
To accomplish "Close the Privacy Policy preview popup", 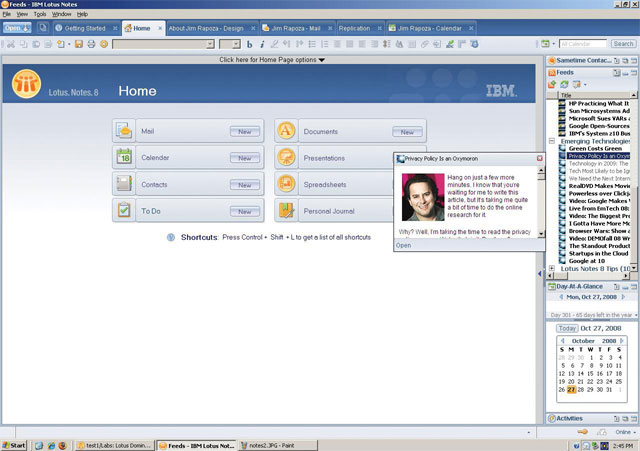I will (x=540, y=158).
